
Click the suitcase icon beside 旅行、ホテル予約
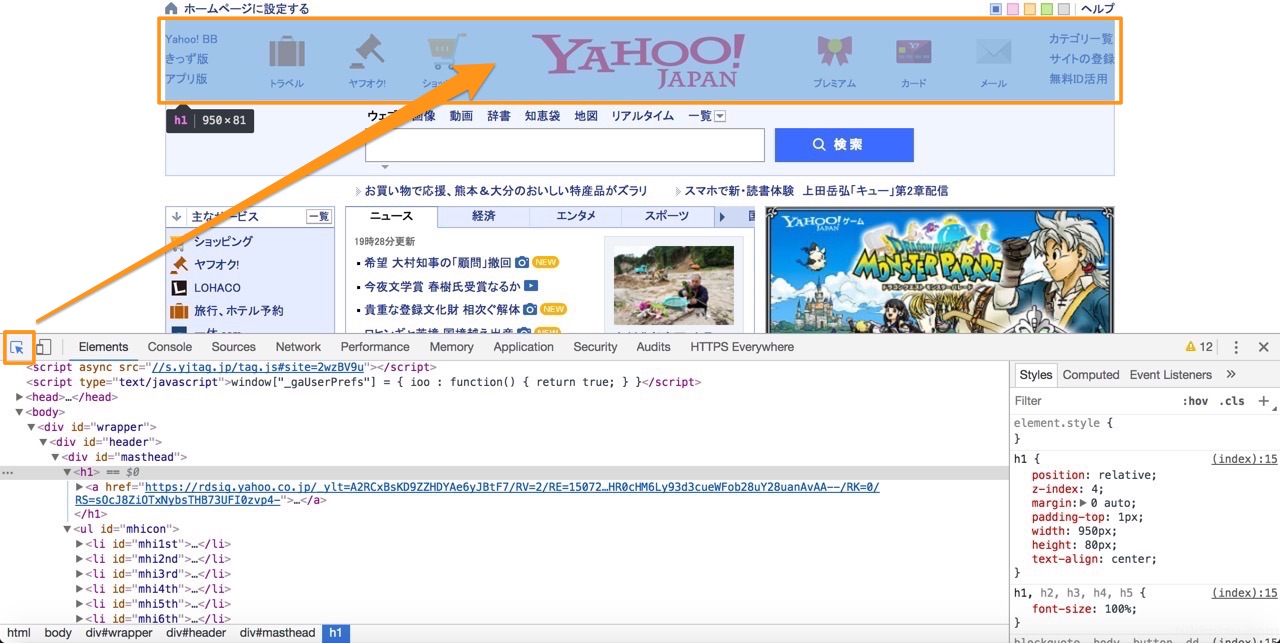click(179, 311)
